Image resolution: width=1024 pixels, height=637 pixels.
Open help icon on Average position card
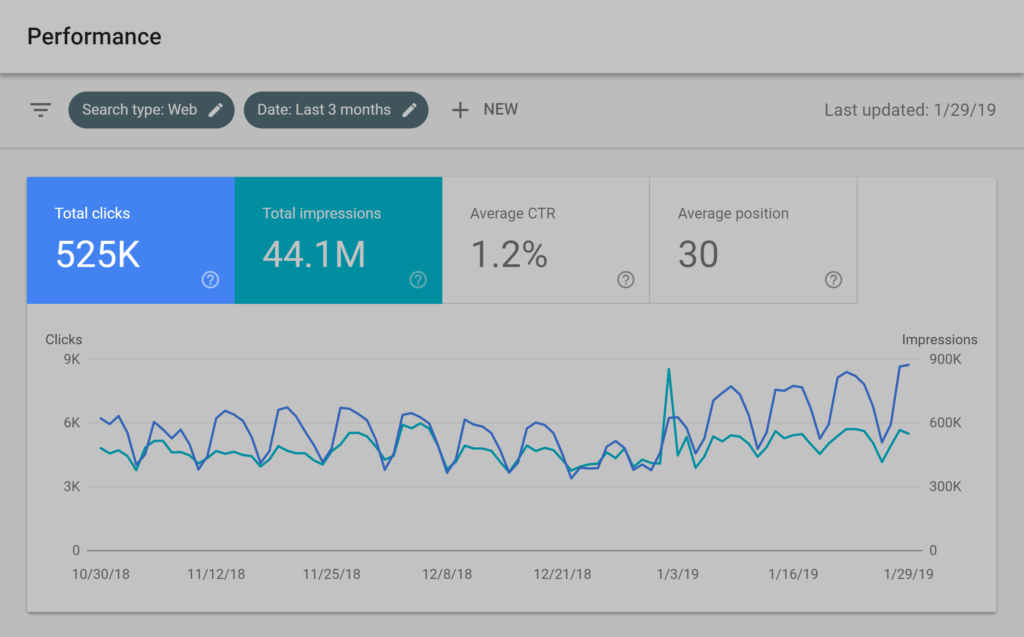[833, 280]
